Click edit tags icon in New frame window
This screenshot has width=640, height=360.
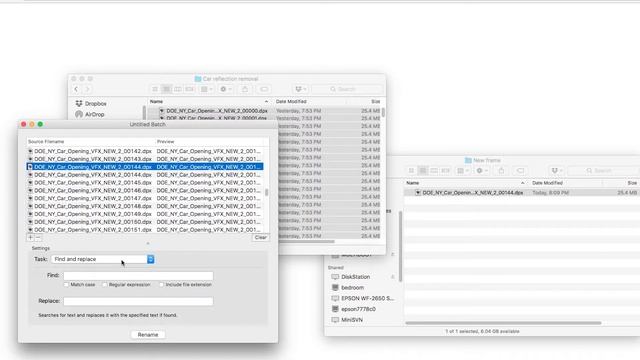point(520,171)
